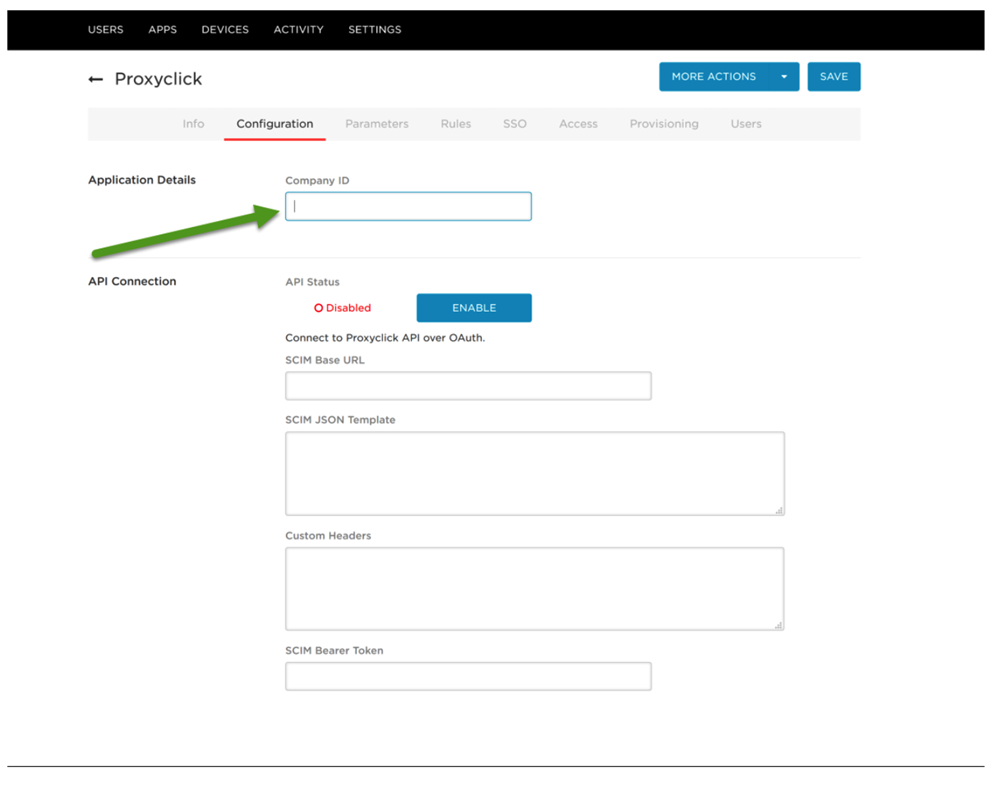
Task: Switch to the Parameters tab
Action: click(377, 124)
